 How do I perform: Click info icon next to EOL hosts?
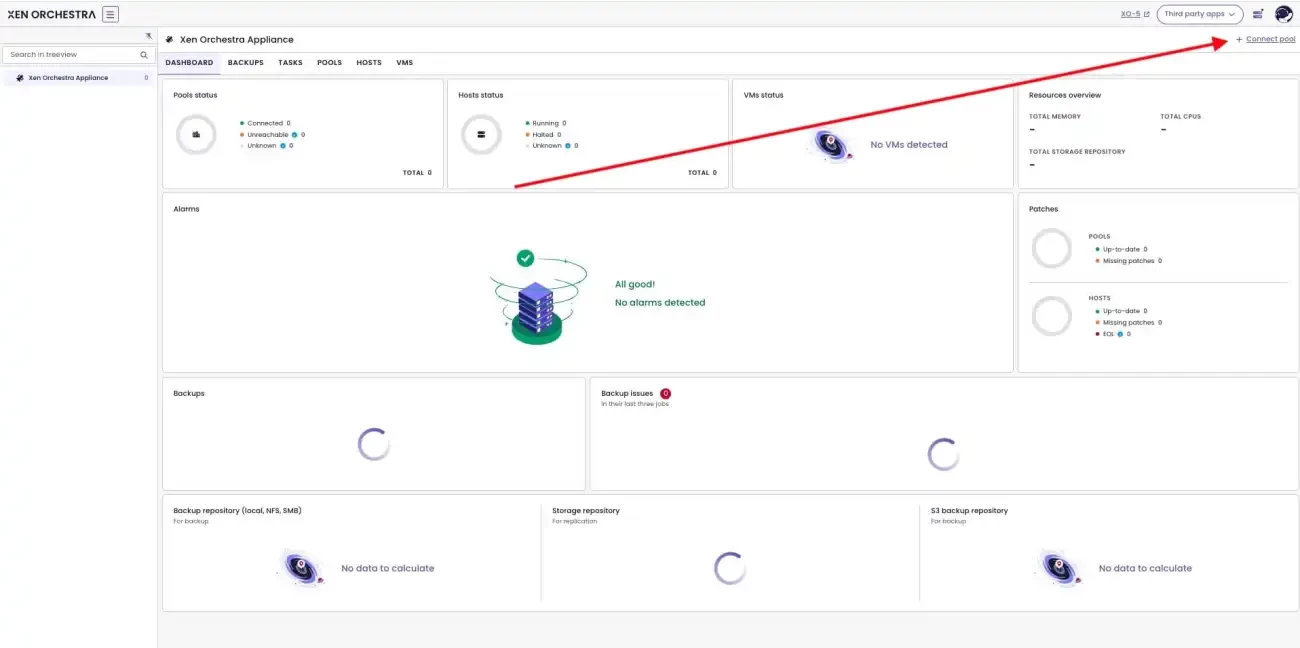coord(1120,334)
